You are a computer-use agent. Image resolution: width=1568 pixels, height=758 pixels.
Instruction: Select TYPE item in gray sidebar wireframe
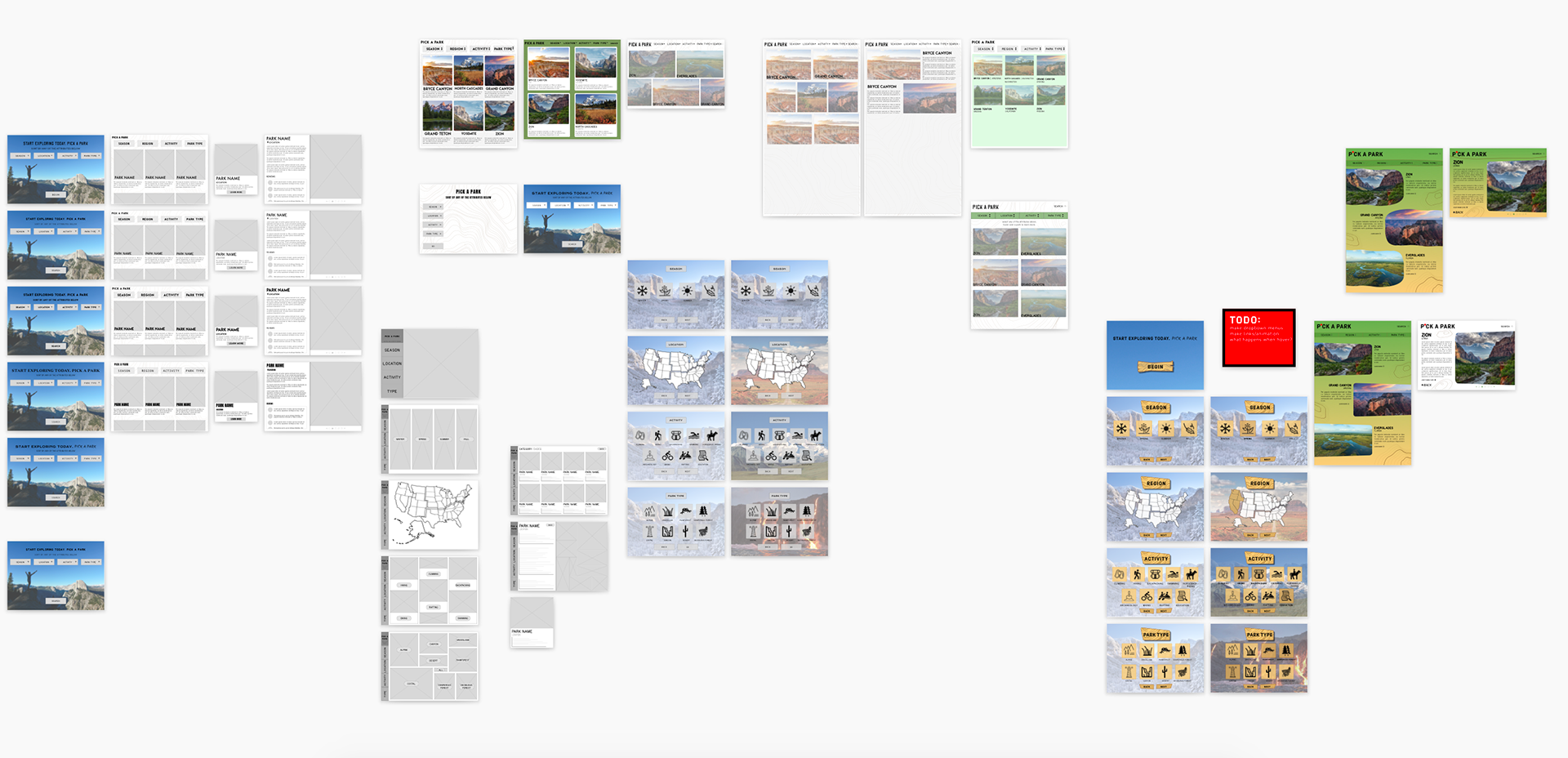(x=392, y=391)
